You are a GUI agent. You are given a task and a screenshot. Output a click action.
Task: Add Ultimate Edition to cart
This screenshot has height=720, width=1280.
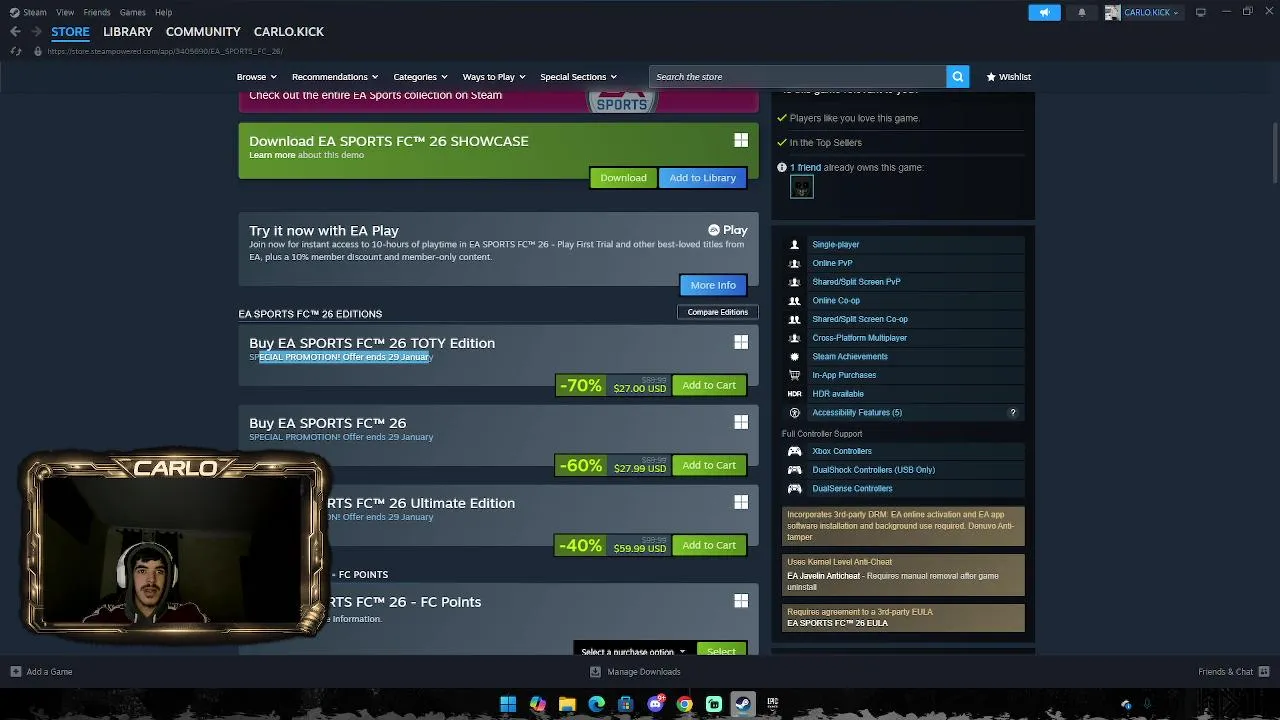(x=709, y=545)
